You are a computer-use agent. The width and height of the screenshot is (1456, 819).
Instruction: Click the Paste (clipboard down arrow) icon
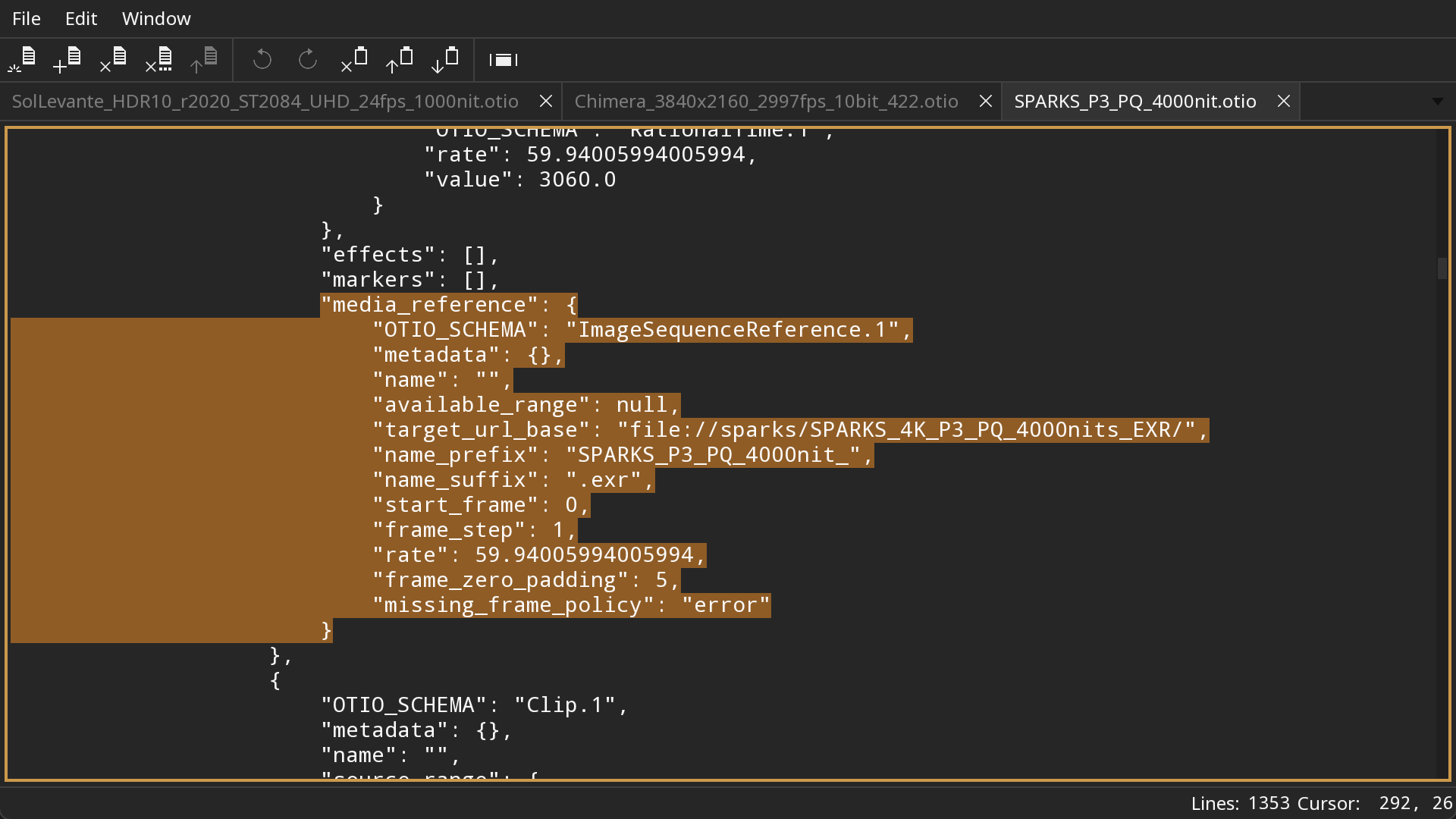(445, 59)
